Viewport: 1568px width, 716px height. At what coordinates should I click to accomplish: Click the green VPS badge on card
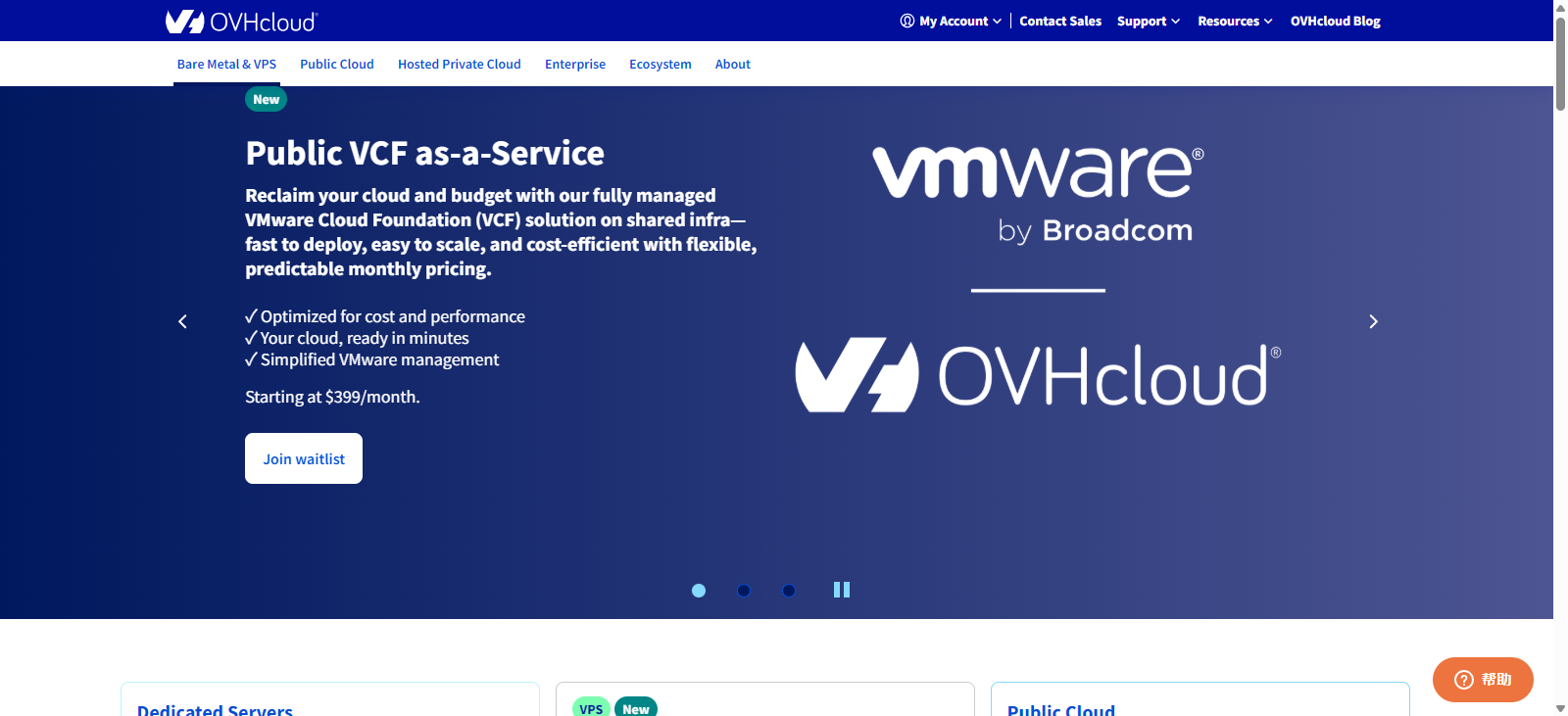click(591, 708)
